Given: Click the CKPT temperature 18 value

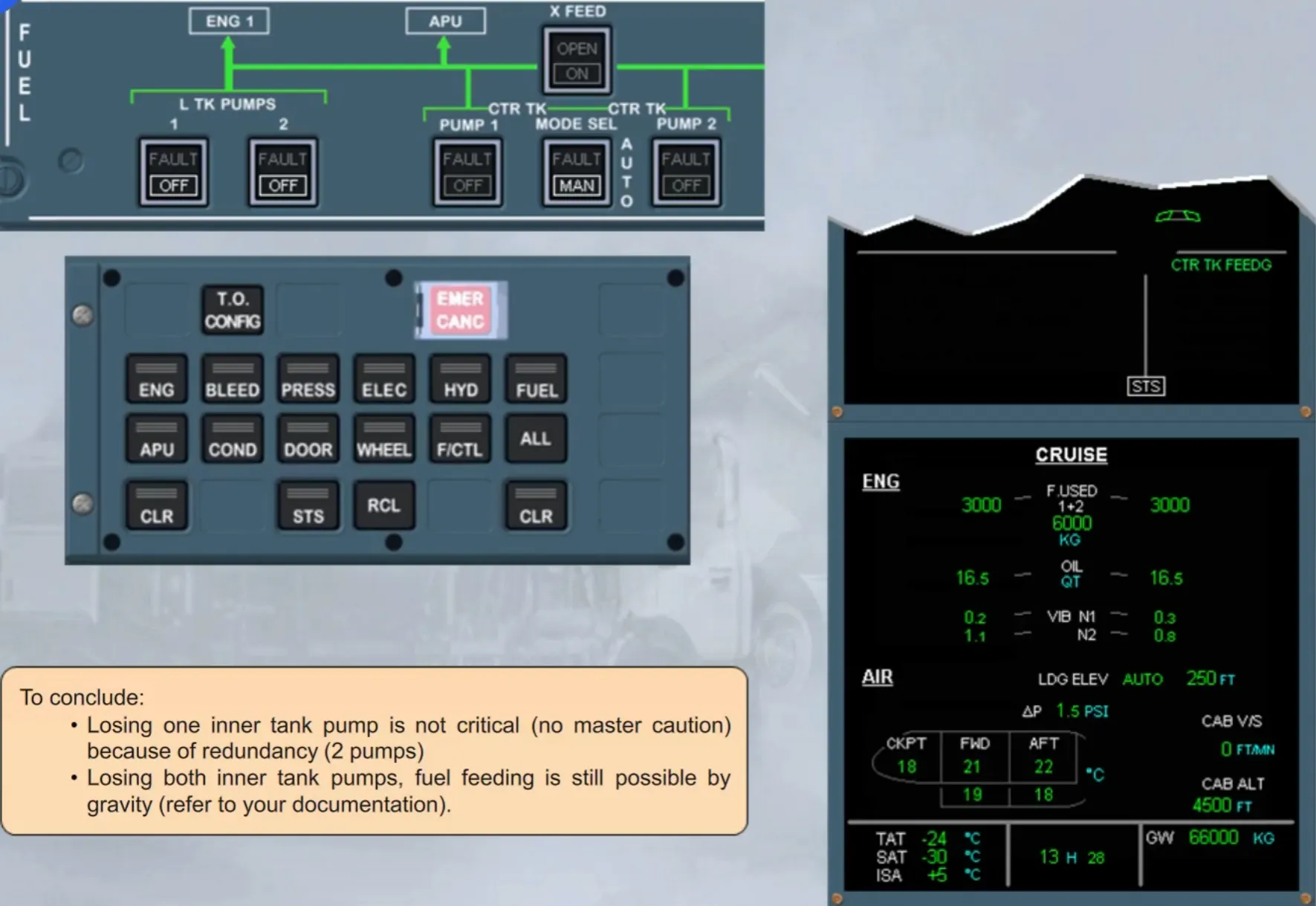Looking at the screenshot, I should click(x=907, y=767).
